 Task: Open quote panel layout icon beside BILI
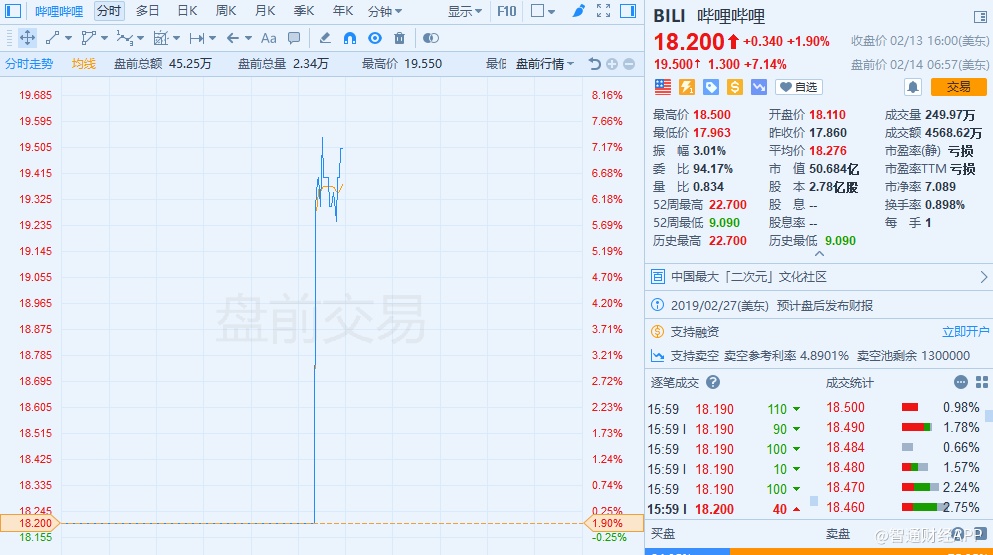pos(980,16)
